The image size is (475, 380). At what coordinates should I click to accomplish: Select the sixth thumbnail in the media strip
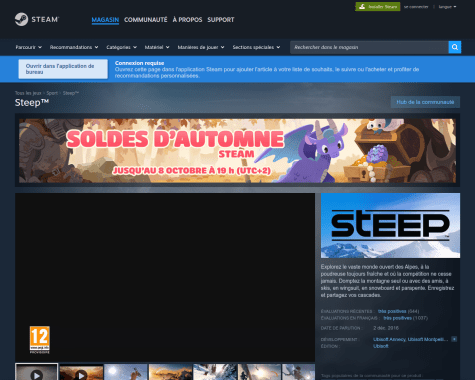(x=259, y=372)
